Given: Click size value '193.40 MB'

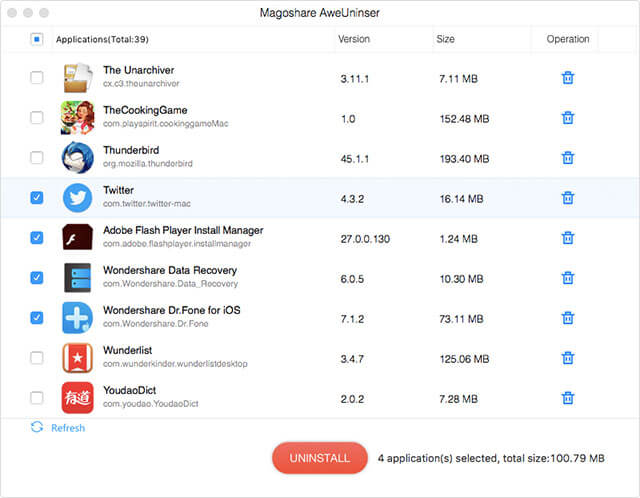Looking at the screenshot, I should click(464, 159).
